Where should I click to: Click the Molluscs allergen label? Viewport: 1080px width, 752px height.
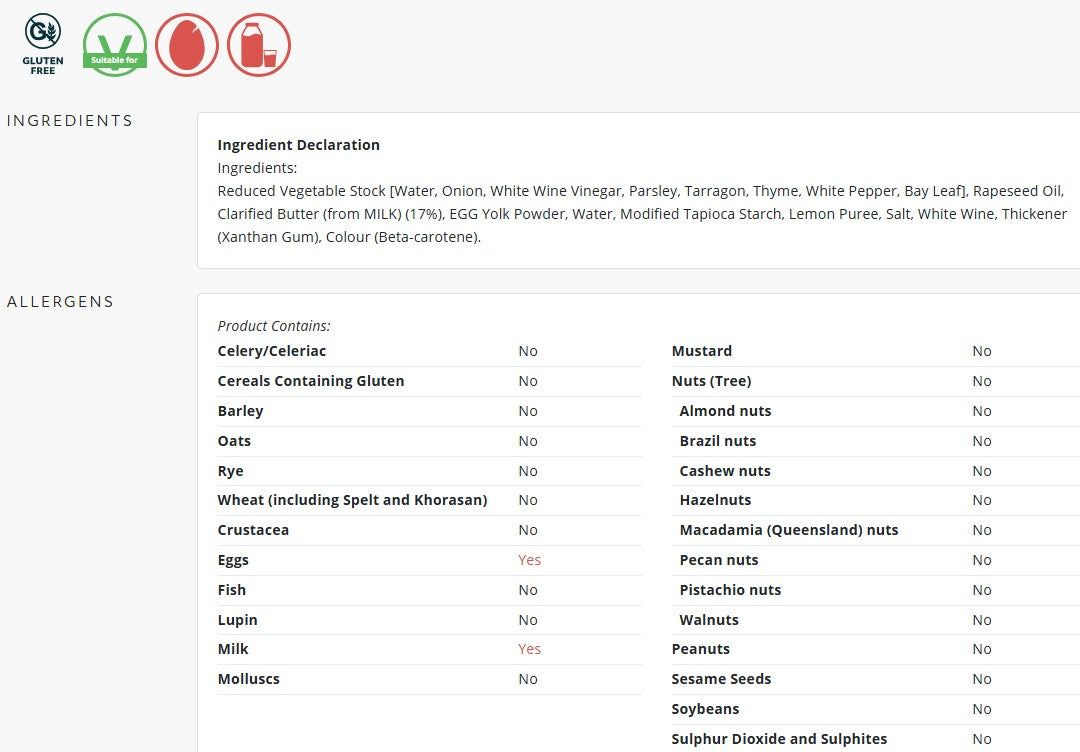tap(249, 679)
